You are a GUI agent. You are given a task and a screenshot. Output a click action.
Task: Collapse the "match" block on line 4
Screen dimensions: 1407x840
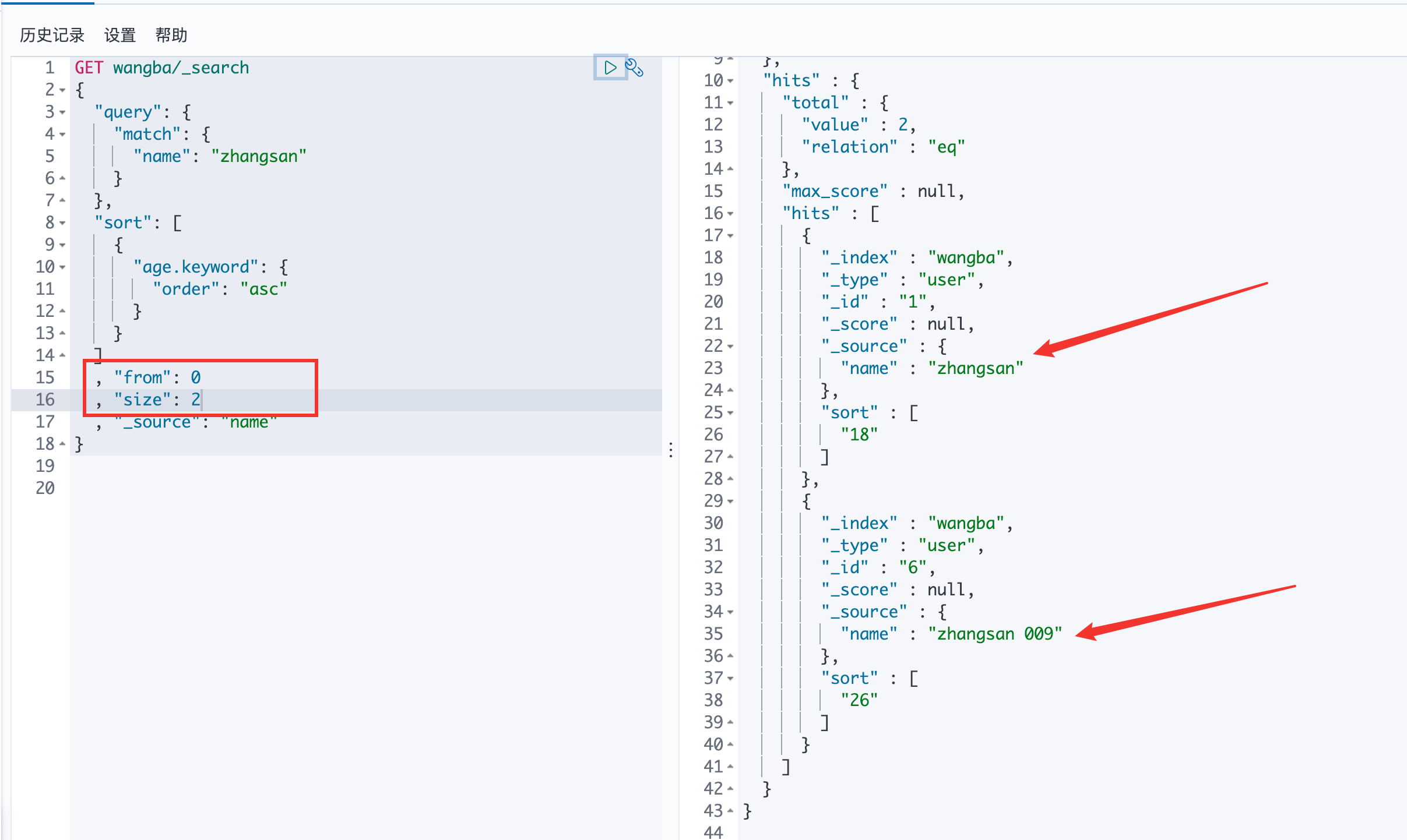(x=62, y=134)
